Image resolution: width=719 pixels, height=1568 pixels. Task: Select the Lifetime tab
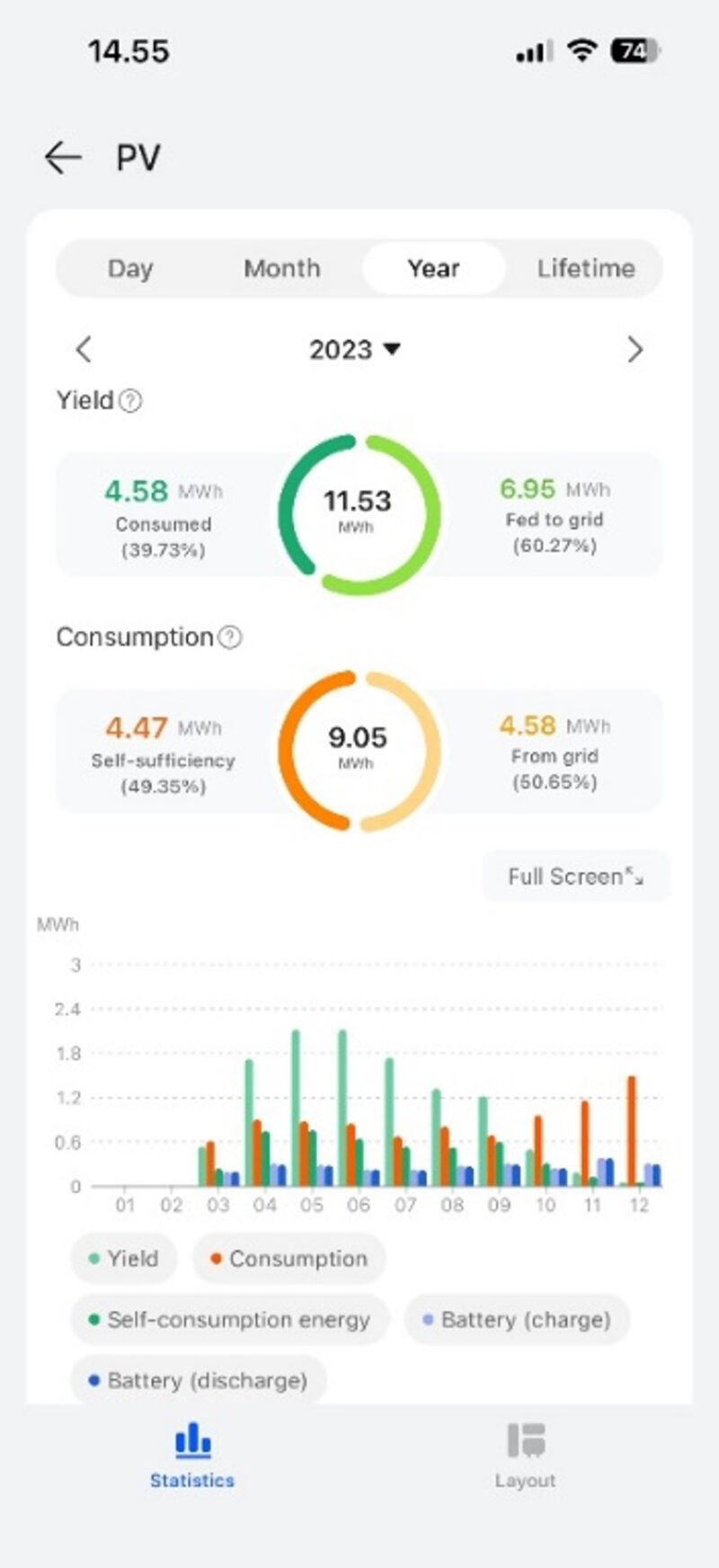pos(586,268)
